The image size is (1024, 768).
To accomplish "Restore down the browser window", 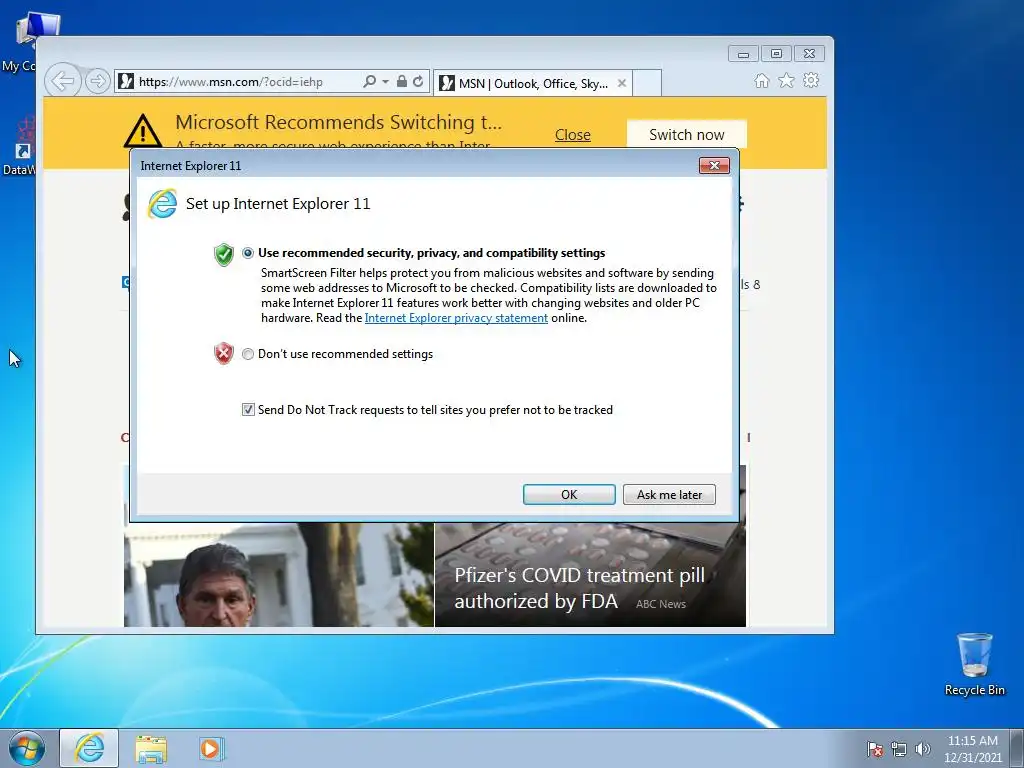I will (776, 54).
